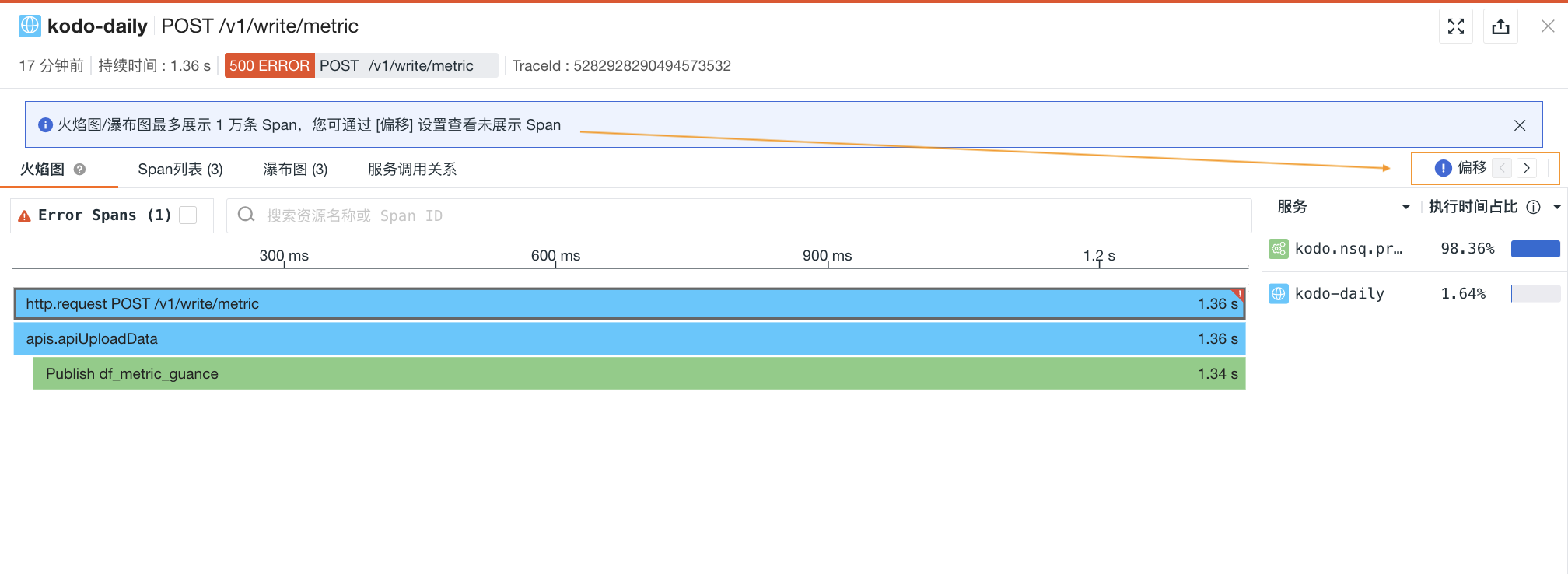Open the 瀑布图 (3) tab

pyautogui.click(x=295, y=170)
